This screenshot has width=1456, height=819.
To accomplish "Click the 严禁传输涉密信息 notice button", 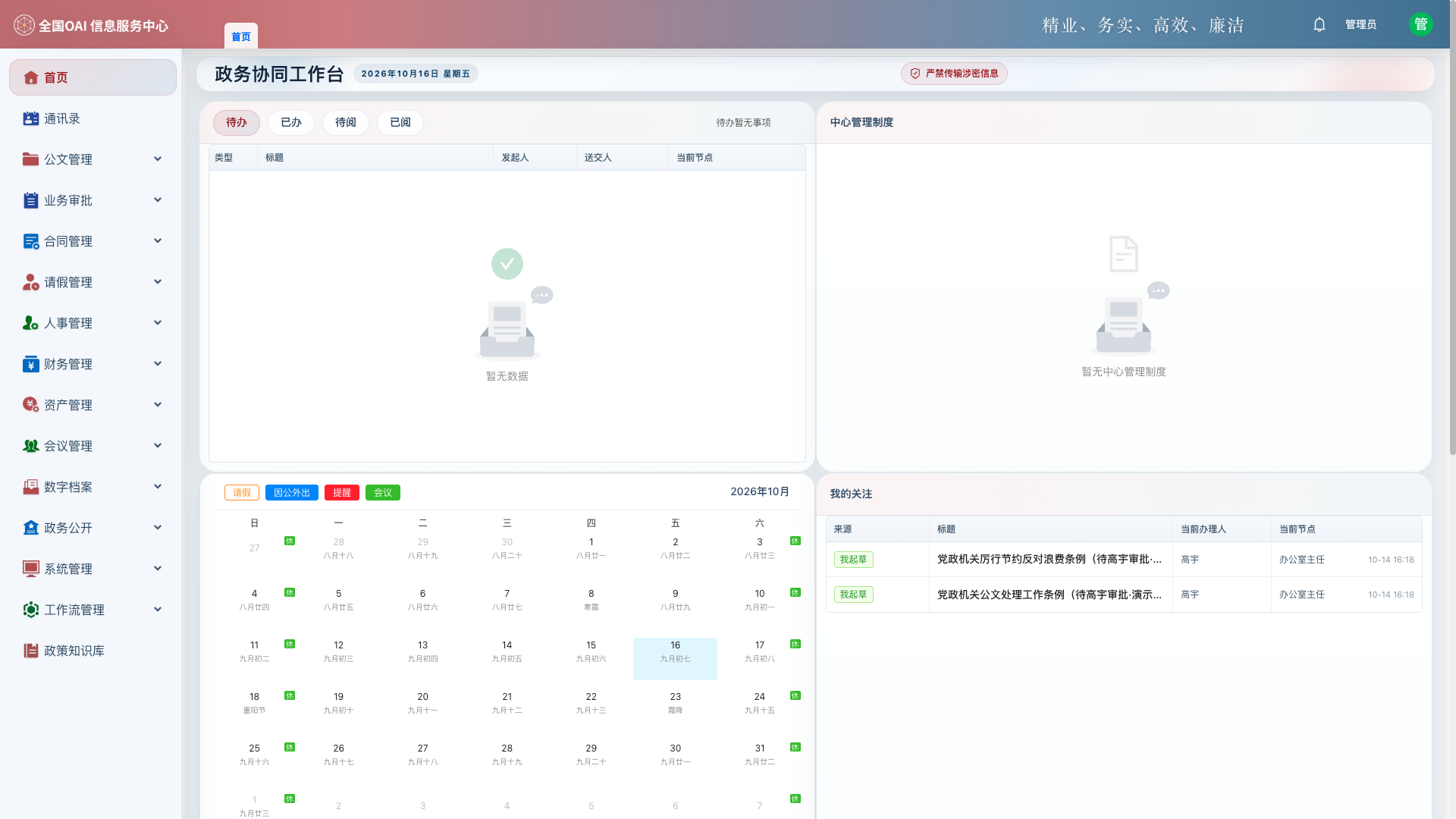I will pyautogui.click(x=954, y=74).
